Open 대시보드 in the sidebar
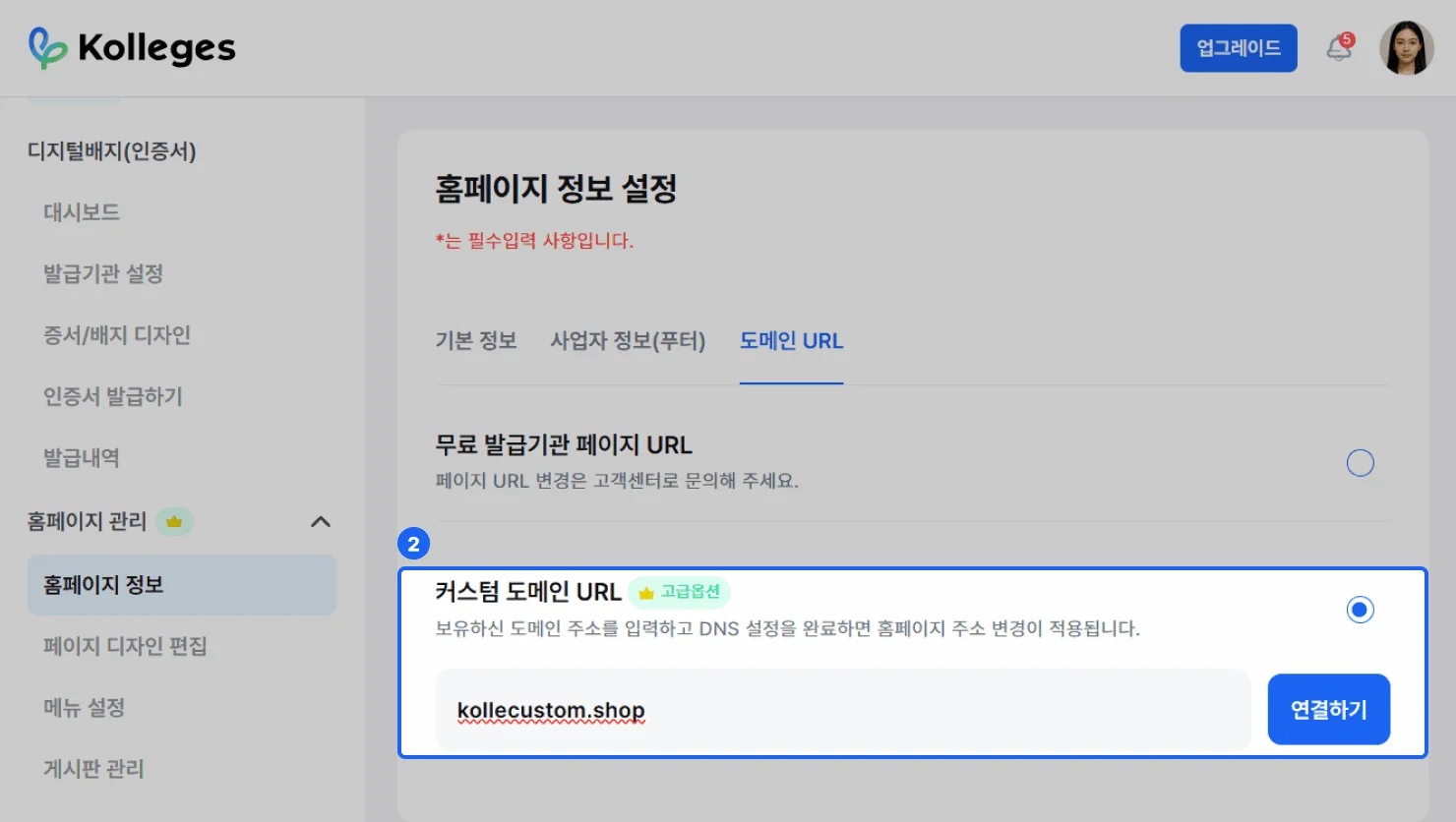The image size is (1456, 822). pyautogui.click(x=82, y=212)
